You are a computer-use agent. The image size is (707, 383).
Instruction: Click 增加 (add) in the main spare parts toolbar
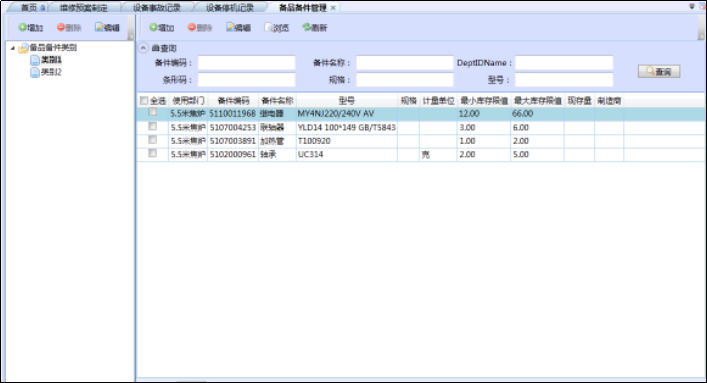(x=162, y=28)
